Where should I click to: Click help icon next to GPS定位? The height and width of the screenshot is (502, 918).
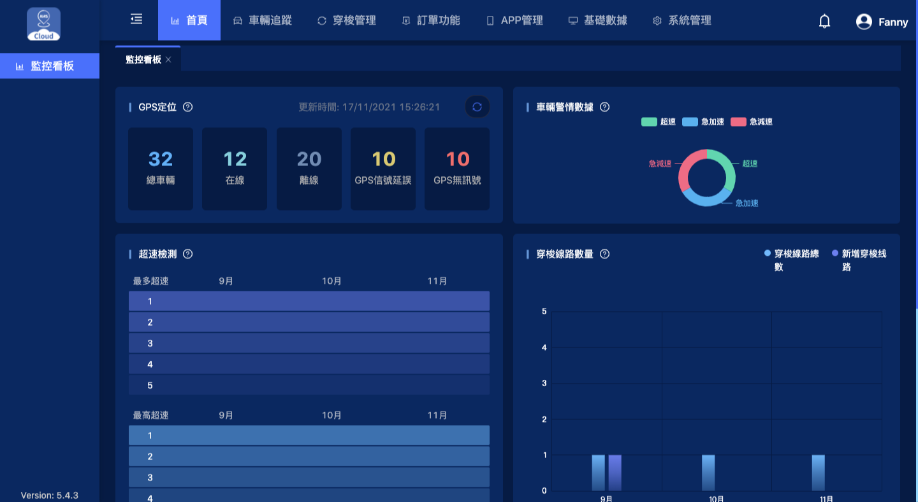[x=188, y=107]
